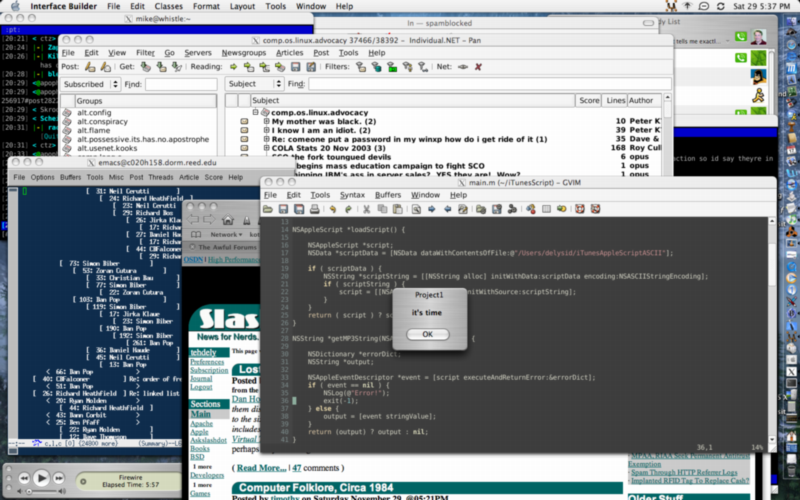
Task: Open Newsgroups menu in Pan
Action: coord(244,53)
